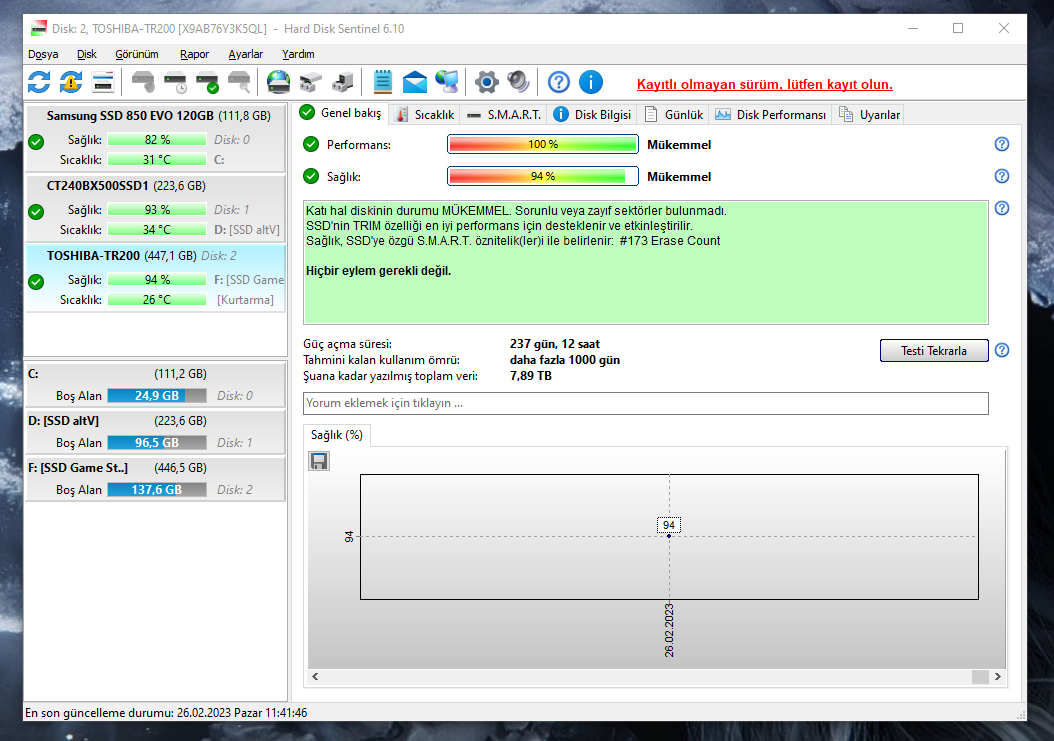Image resolution: width=1054 pixels, height=741 pixels.
Task: Click the 96,5 GB free space bar
Action: pyautogui.click(x=157, y=443)
